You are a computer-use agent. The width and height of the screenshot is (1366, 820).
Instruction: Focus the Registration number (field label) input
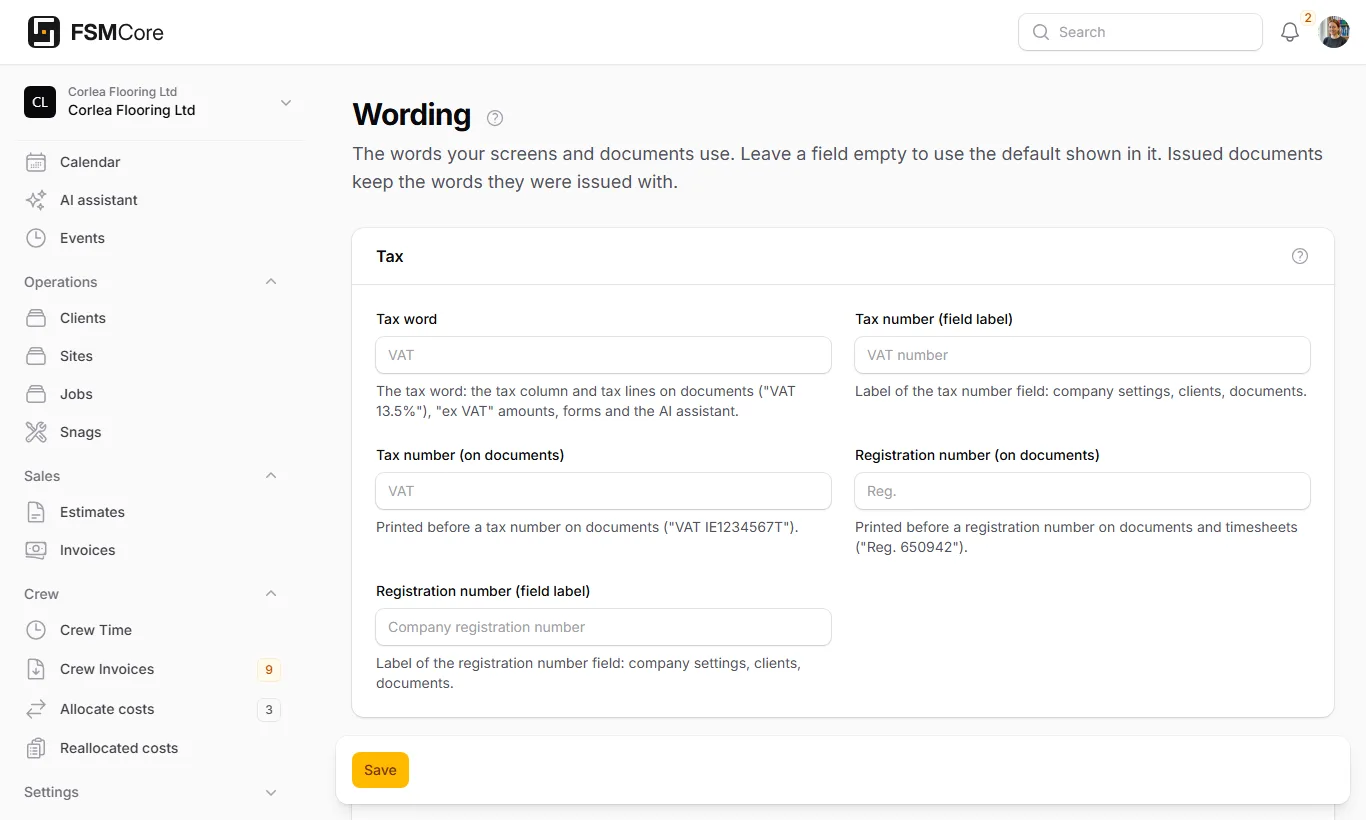[603, 627]
